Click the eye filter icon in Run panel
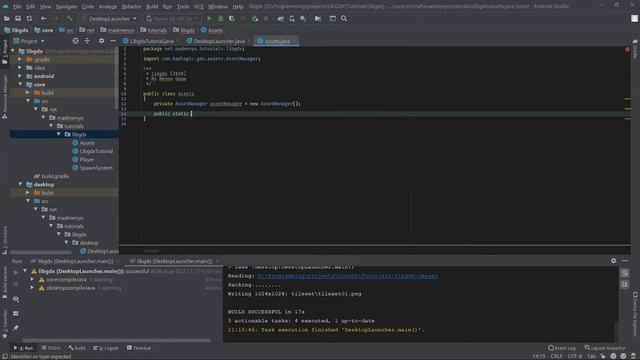Viewport: 640px width, 360px height. coord(16,299)
